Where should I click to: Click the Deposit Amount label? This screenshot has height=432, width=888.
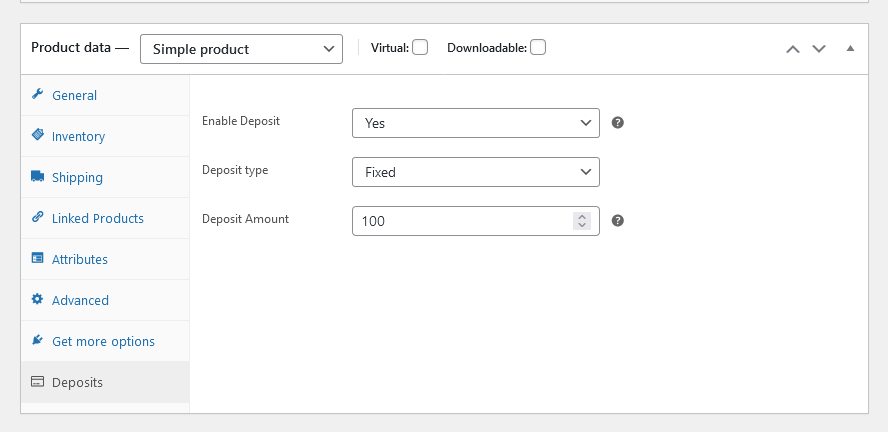coord(245,219)
